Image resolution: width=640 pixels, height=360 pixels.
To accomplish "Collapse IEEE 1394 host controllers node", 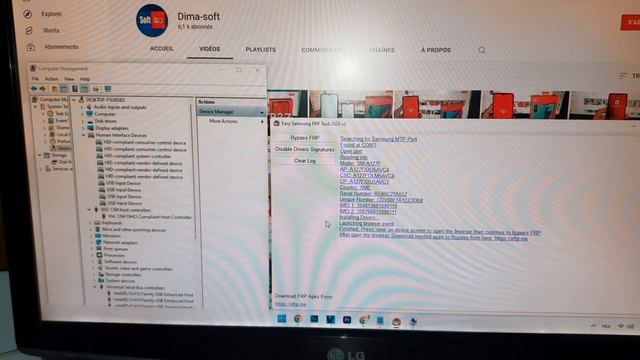I will point(89,210).
